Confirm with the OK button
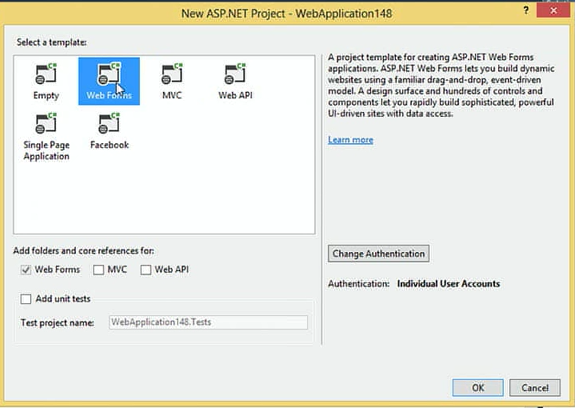The image size is (575, 408). point(478,387)
